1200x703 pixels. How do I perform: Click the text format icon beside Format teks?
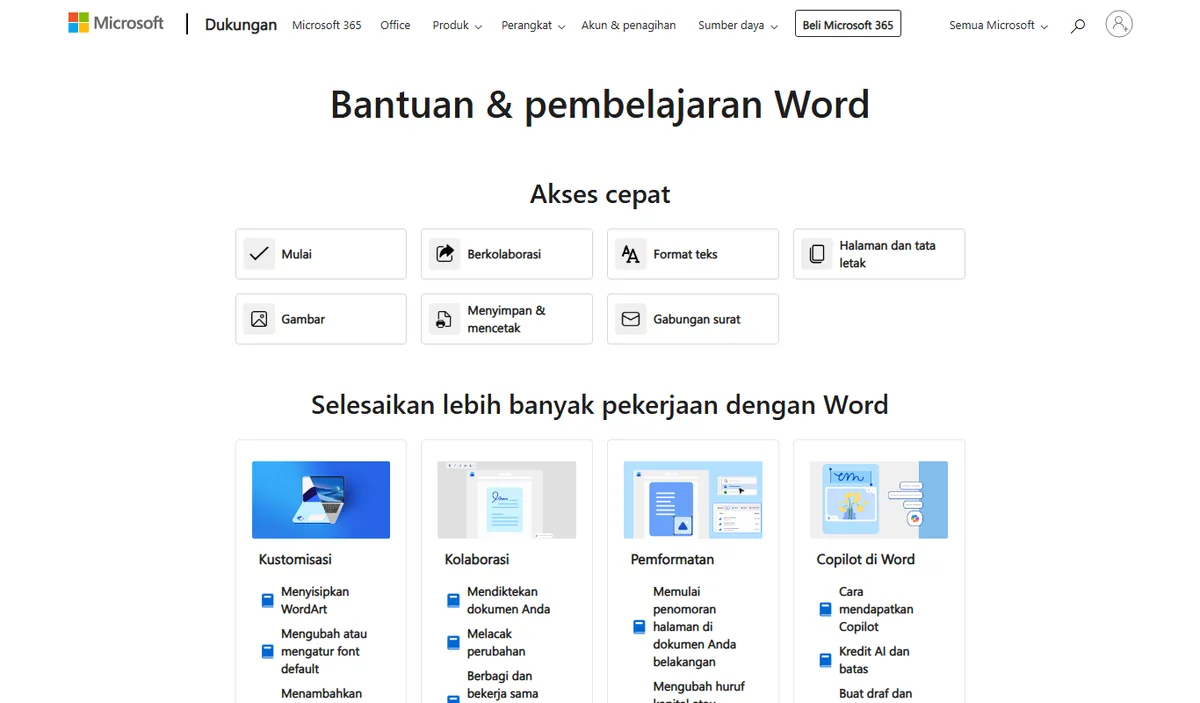click(630, 254)
